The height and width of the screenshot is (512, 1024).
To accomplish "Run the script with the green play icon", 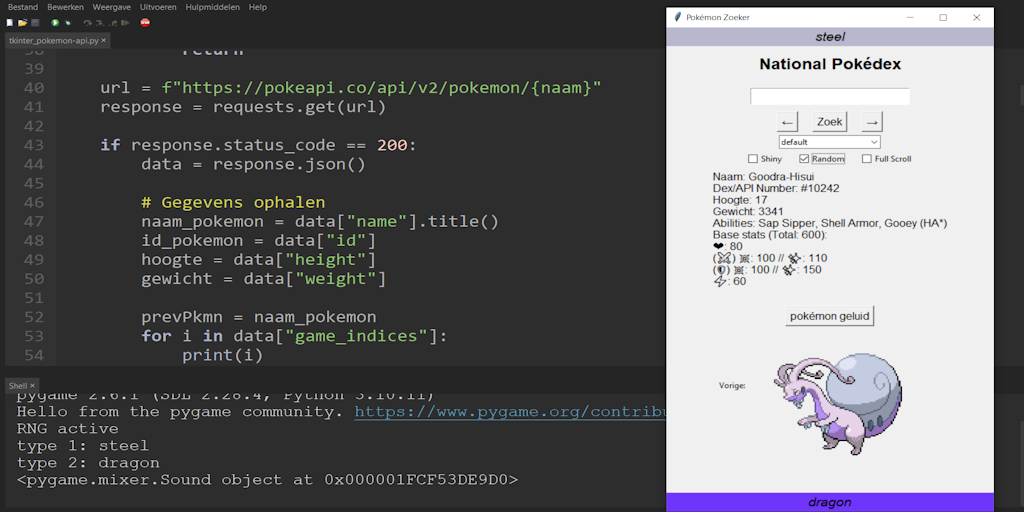I will point(55,23).
